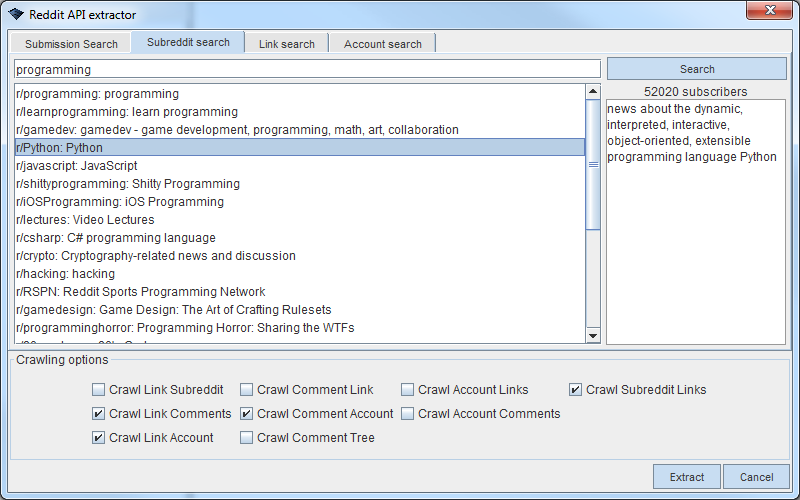
Task: Click the results list scroll-down arrow
Action: pos(593,336)
